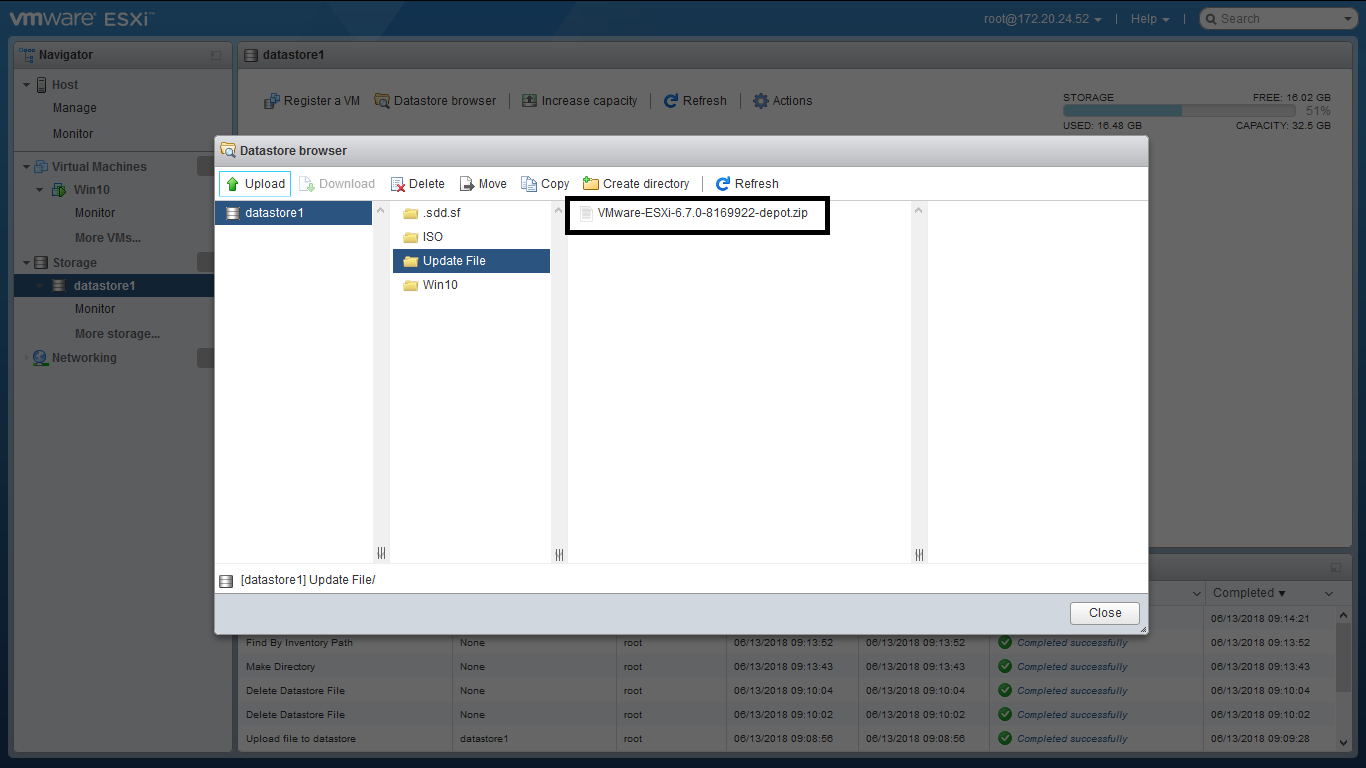Expand the Networking navigator section
This screenshot has height=768, width=1366.
coord(26,358)
